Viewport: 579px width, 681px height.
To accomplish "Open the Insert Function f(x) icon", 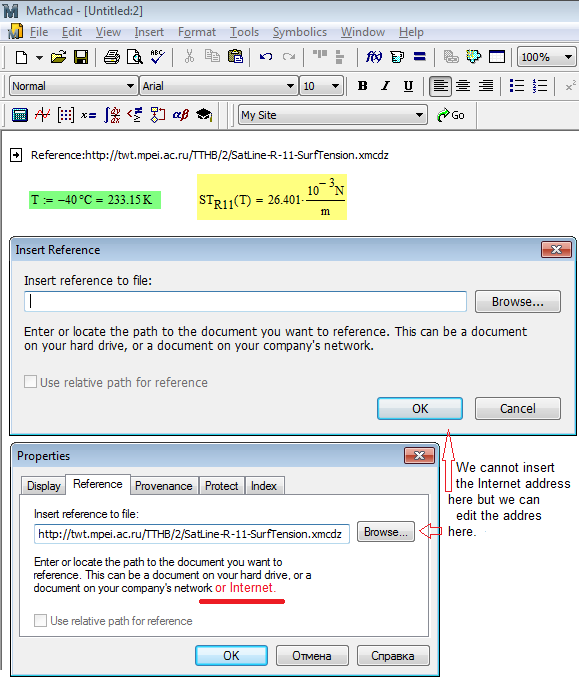I will tap(374, 56).
